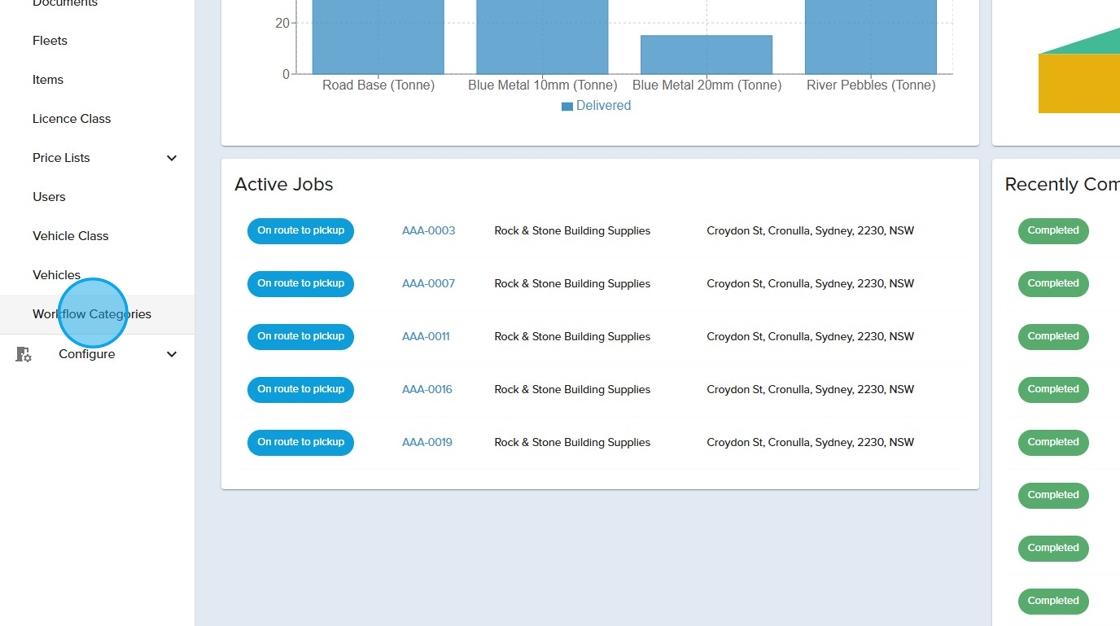Select Workflow Categories in the sidebar
Image resolution: width=1120 pixels, height=626 pixels.
click(x=92, y=314)
